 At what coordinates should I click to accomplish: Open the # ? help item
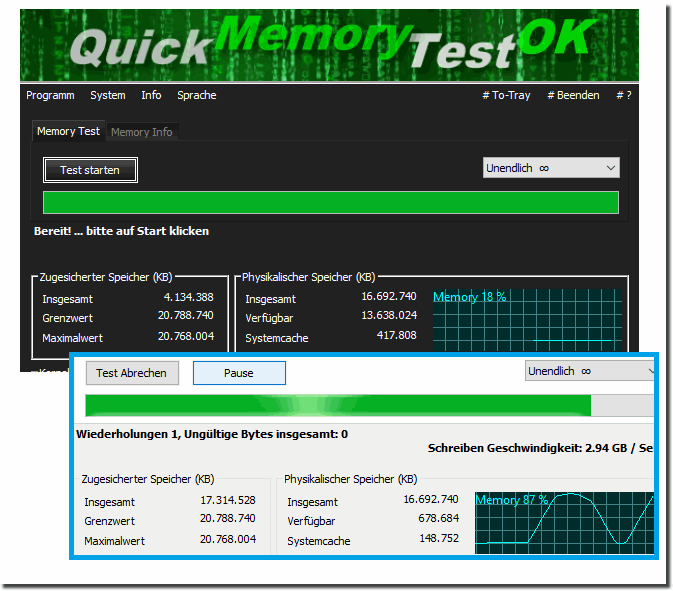pyautogui.click(x=624, y=95)
